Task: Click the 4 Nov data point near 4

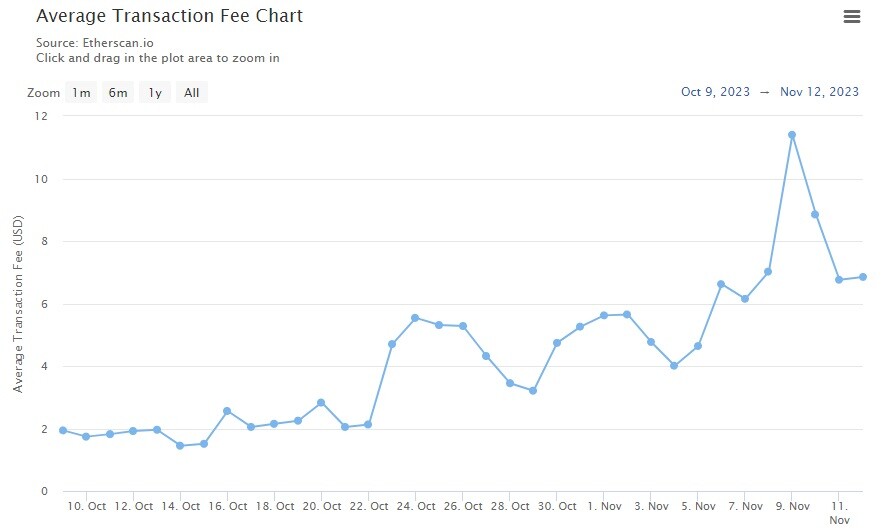Action: [674, 366]
